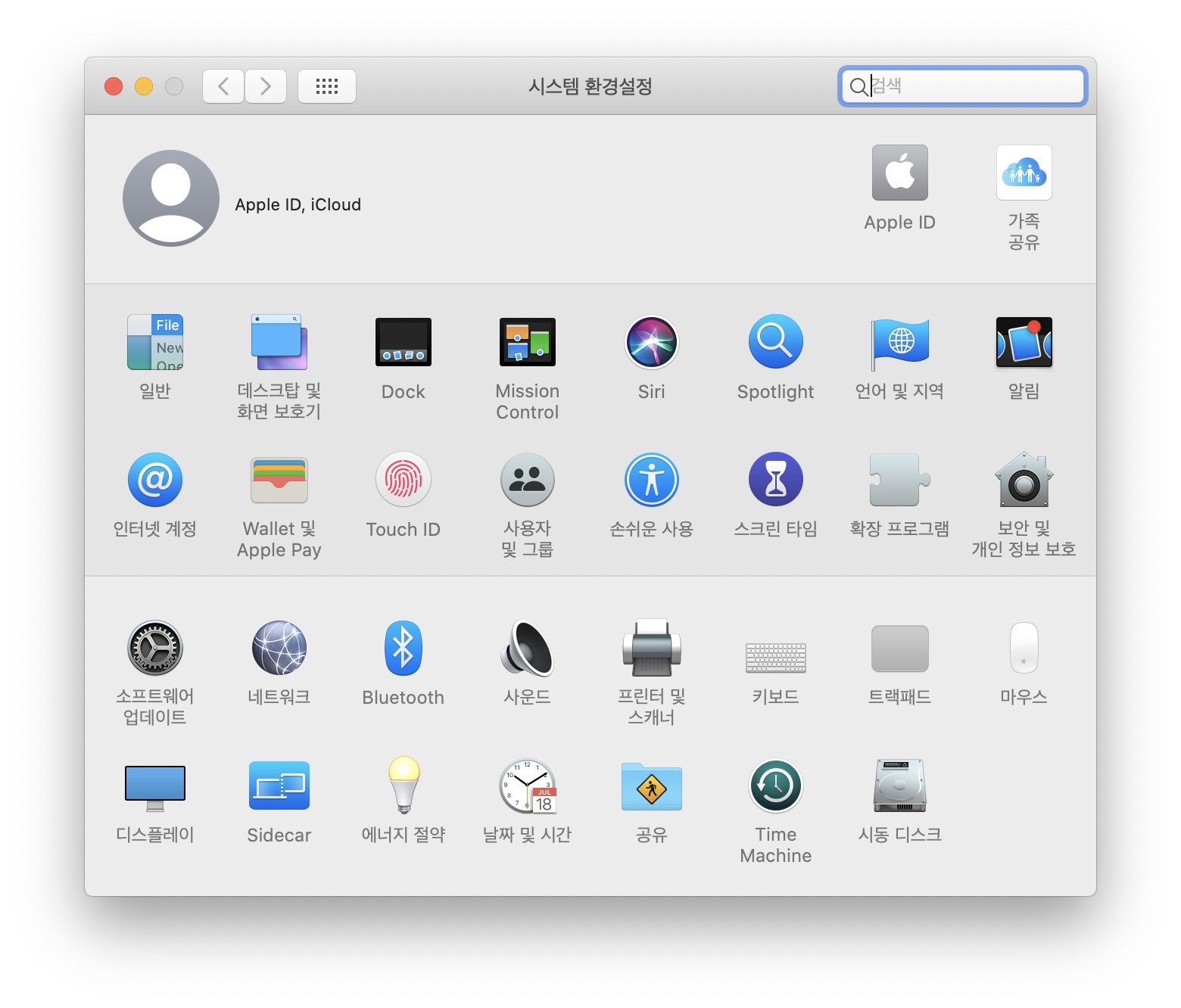This screenshot has height=1008, width=1181.
Task: Open the Bluetooth preference pane
Action: [403, 649]
